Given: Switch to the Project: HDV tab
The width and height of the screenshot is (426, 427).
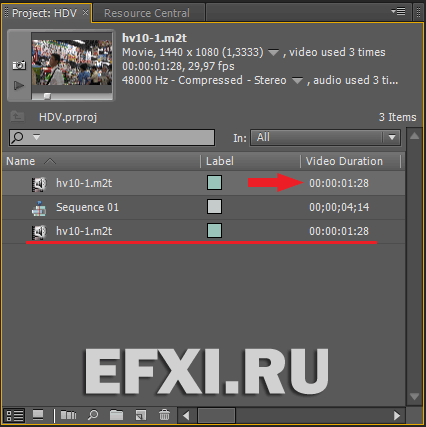Looking at the screenshot, I should pos(44,13).
